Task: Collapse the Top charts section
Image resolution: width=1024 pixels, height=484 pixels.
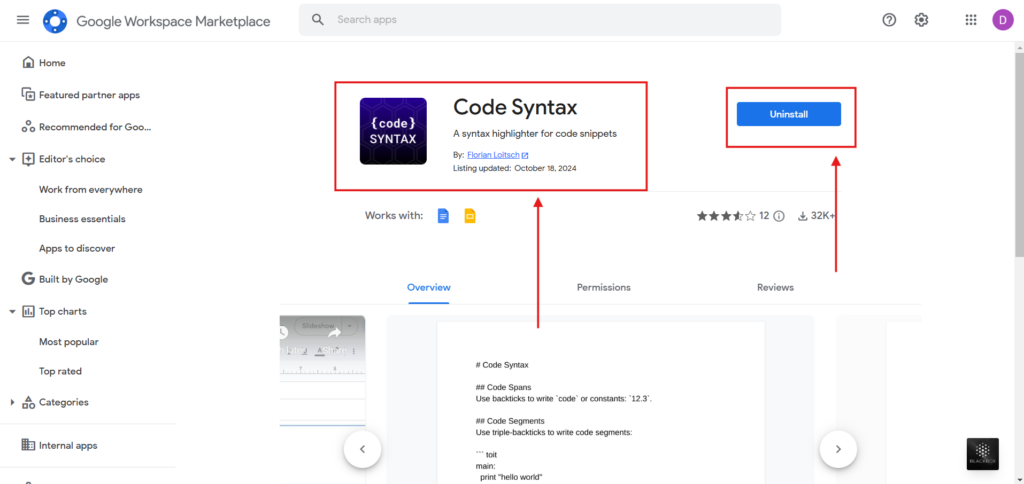Action: point(12,311)
